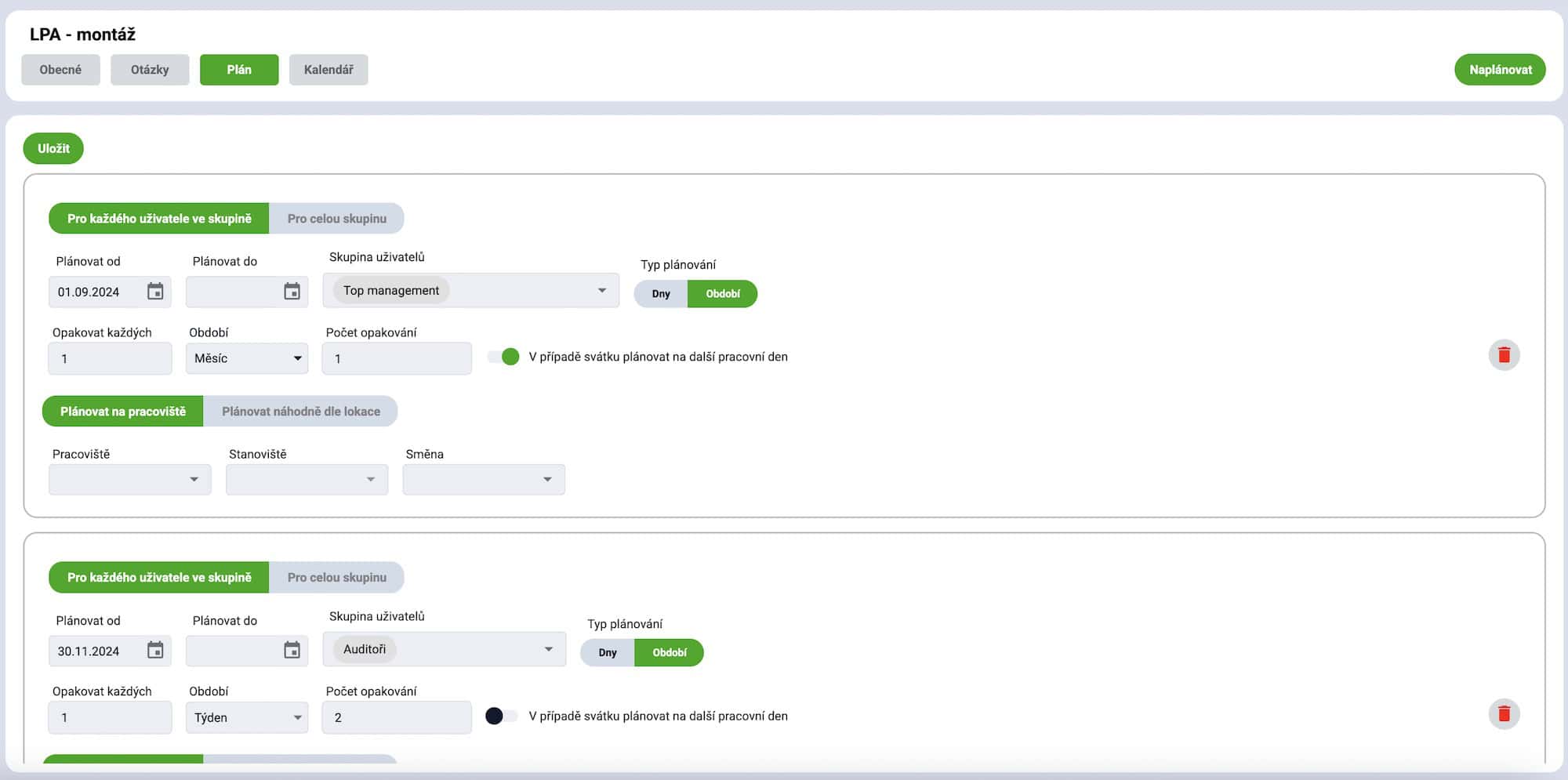Expand the Směna dropdown
The image size is (1568, 780).
coord(484,480)
